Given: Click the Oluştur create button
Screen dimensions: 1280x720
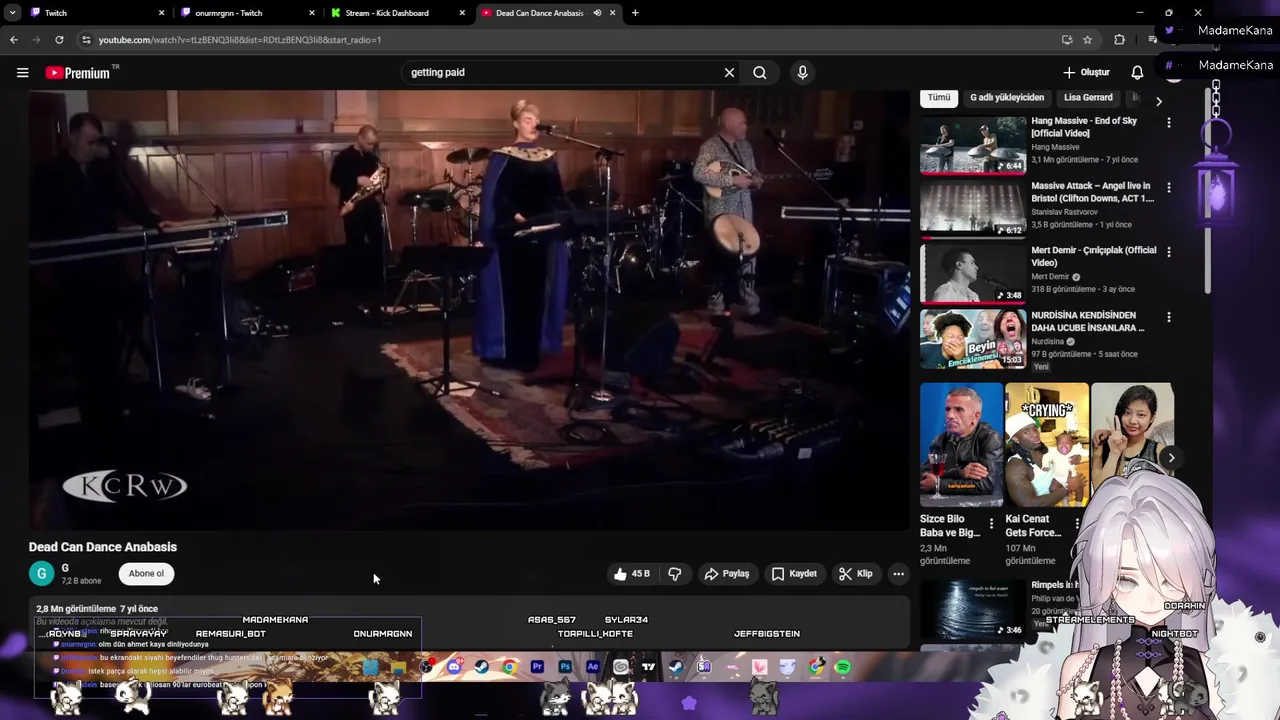Looking at the screenshot, I should click(1086, 72).
